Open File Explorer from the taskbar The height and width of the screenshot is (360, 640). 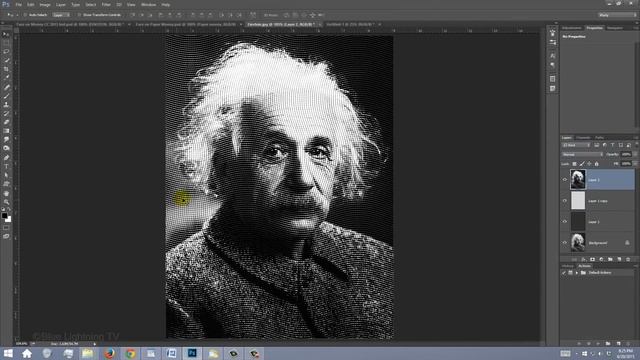(88, 353)
